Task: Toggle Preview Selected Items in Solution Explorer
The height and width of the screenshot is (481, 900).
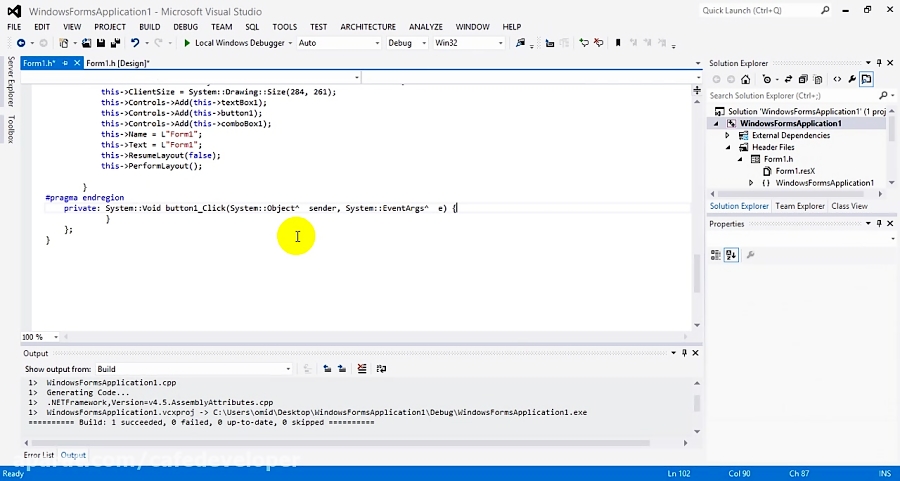Action: click(x=866, y=79)
